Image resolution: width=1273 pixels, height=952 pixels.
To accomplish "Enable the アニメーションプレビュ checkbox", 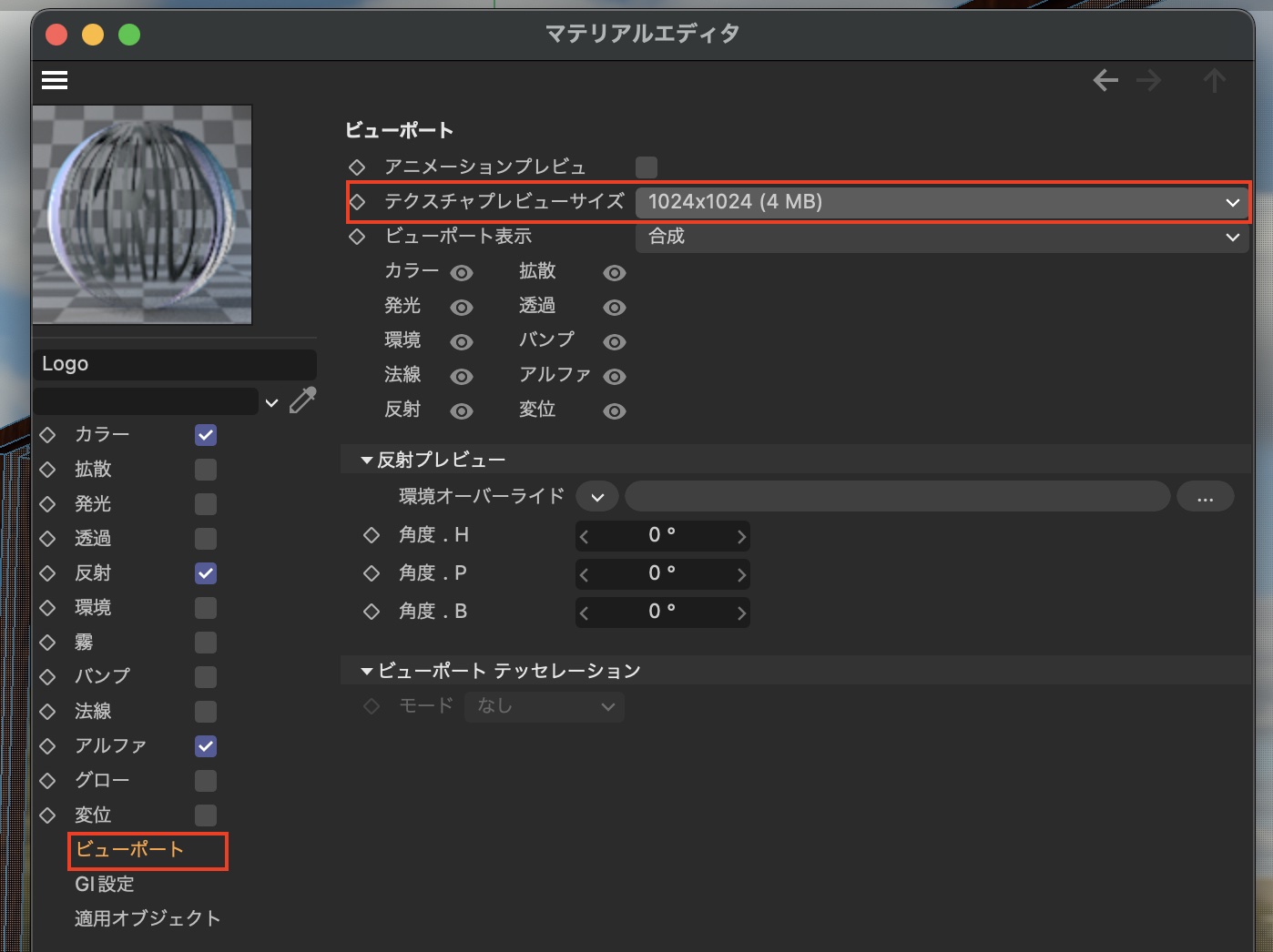I will [x=647, y=167].
